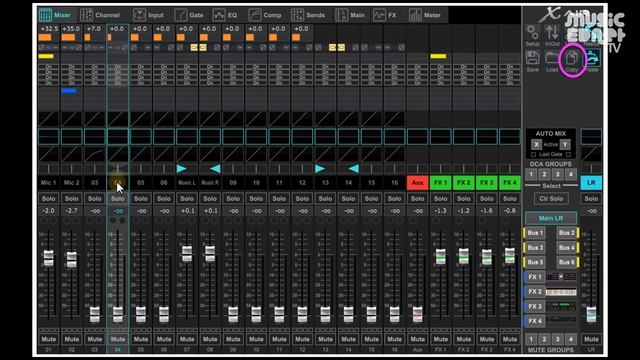Screen dimensions: 640x360
Task: Switch to the Channel tab
Action: [100, 15]
